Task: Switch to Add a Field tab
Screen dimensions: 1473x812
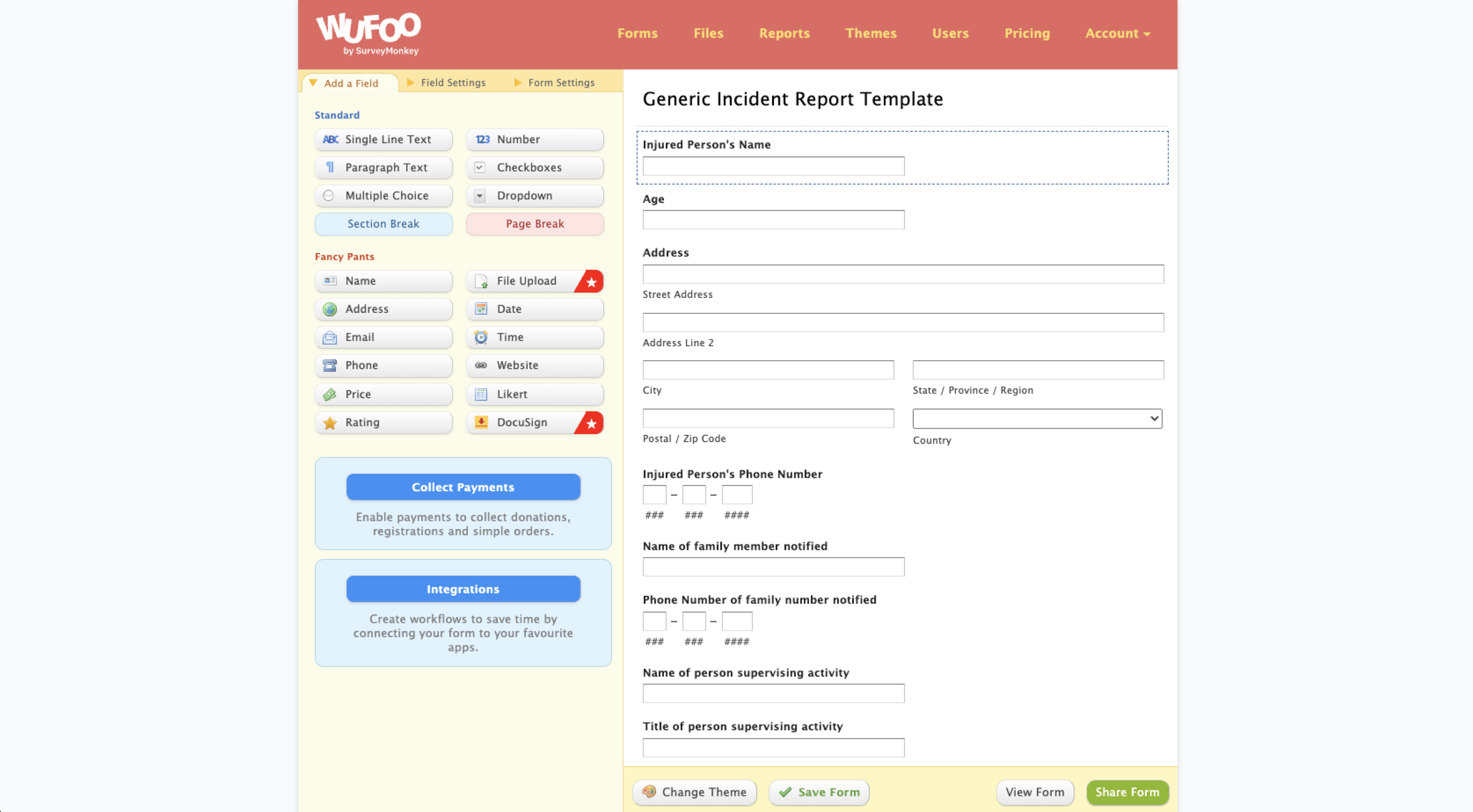Action: 350,83
